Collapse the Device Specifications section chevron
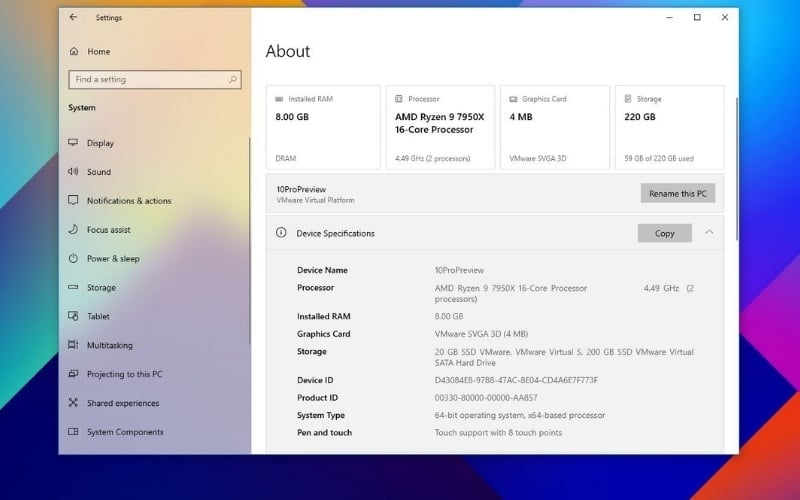Image resolution: width=800 pixels, height=500 pixels. point(709,232)
